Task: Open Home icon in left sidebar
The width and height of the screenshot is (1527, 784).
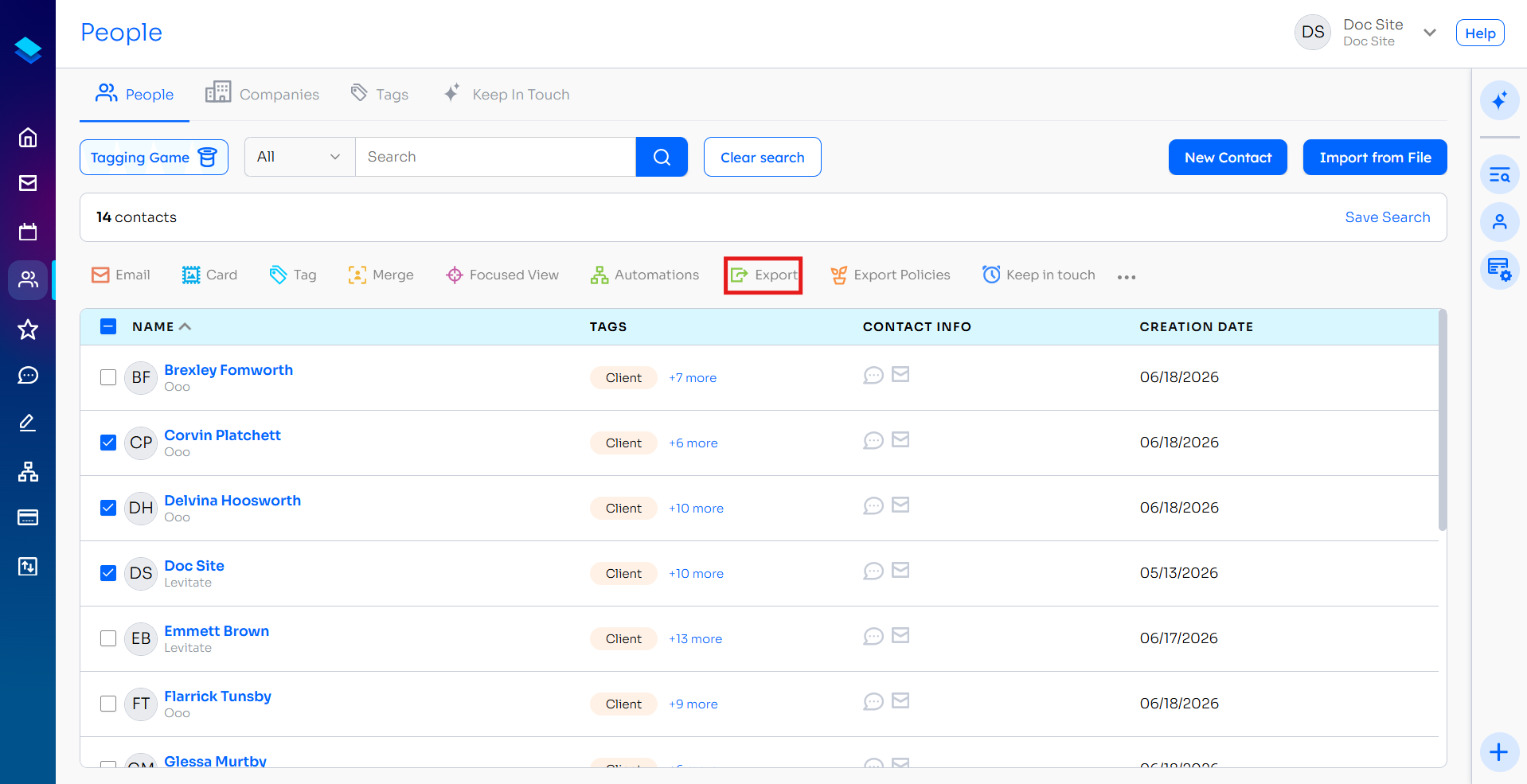Action: [x=28, y=138]
